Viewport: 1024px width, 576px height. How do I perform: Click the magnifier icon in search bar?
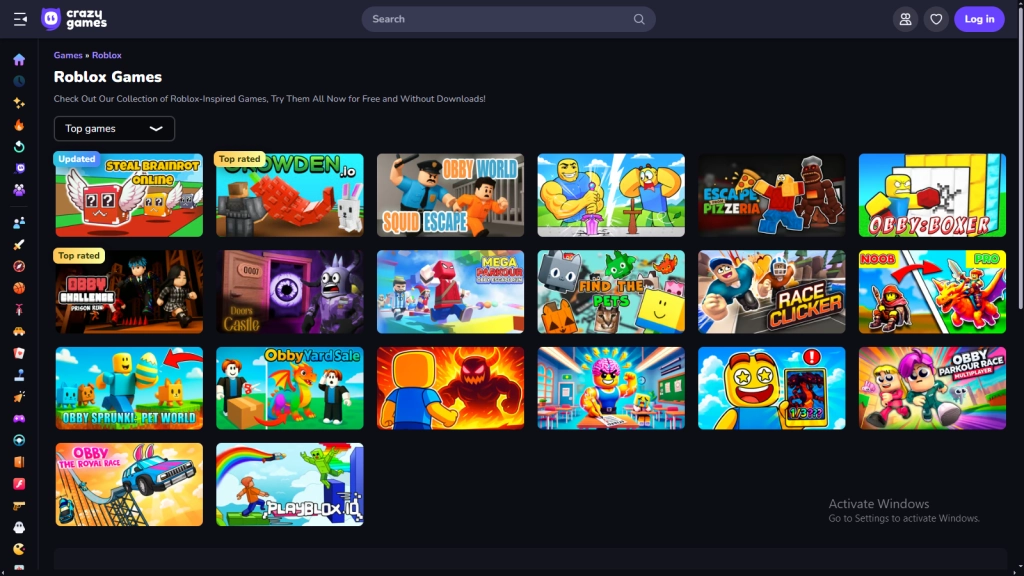click(639, 19)
